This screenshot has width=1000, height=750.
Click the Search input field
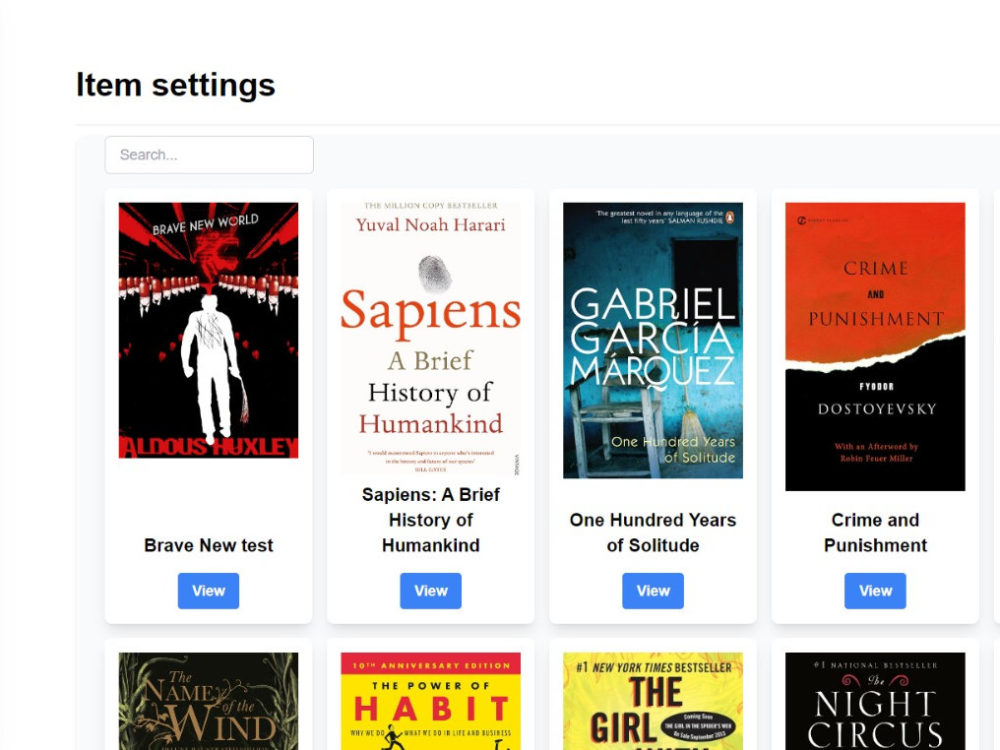click(208, 154)
